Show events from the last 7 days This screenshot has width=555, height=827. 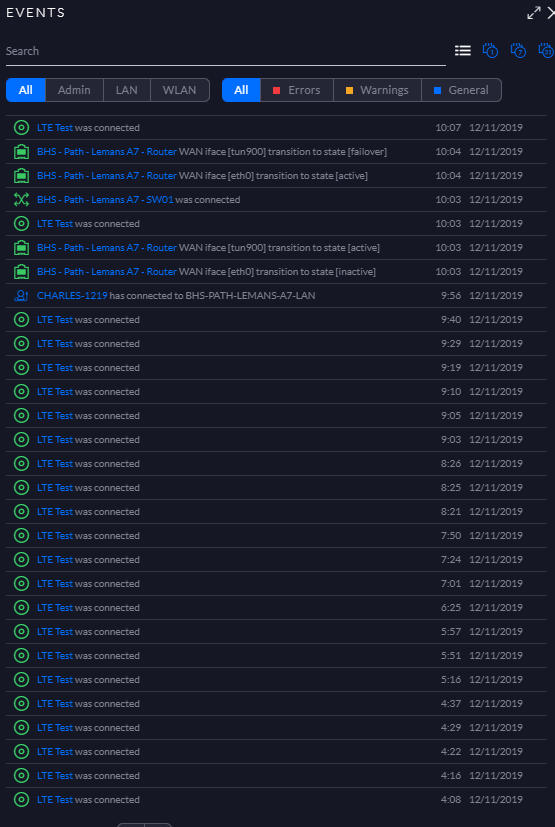[x=518, y=51]
